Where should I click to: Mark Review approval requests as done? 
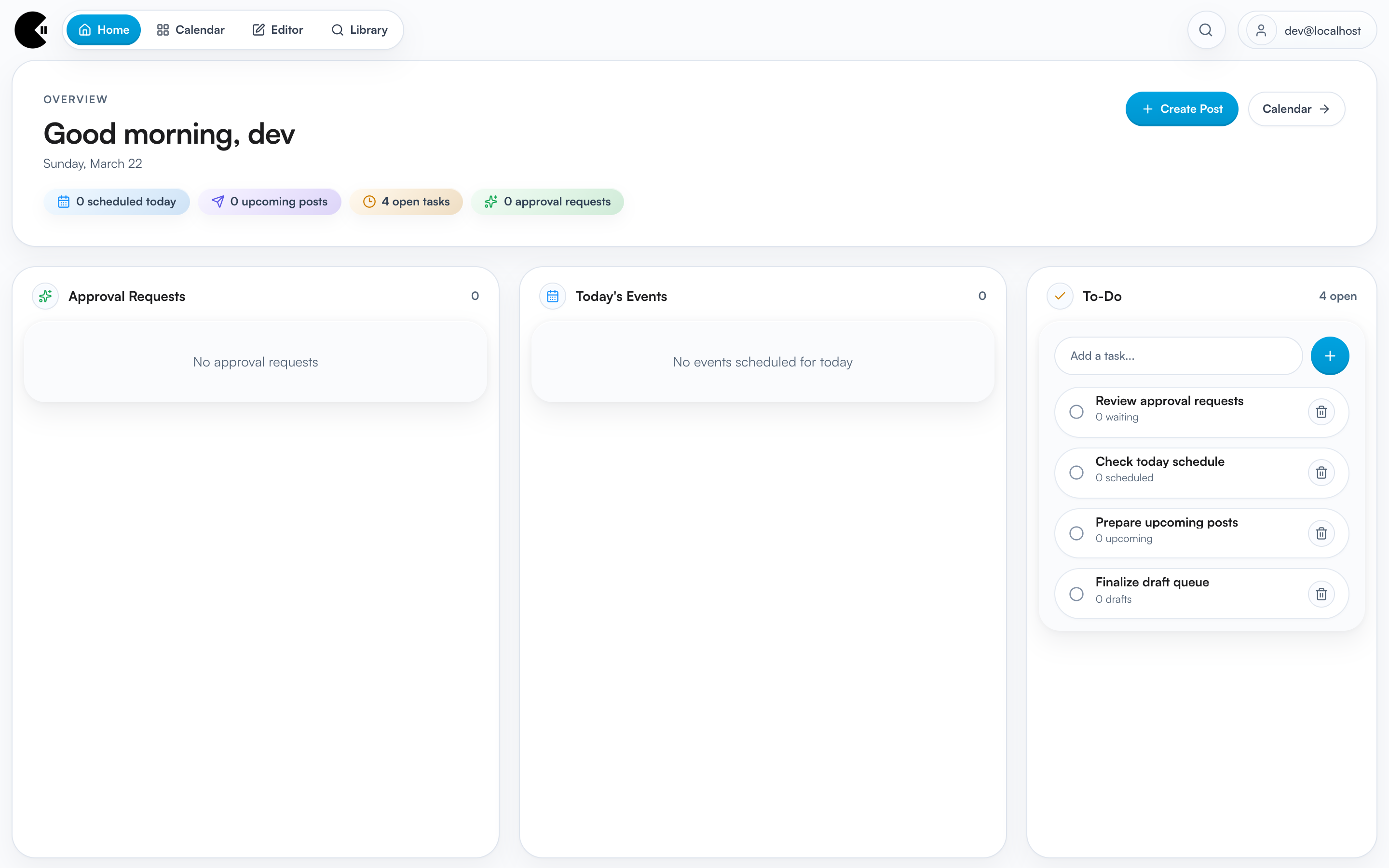[1076, 412]
